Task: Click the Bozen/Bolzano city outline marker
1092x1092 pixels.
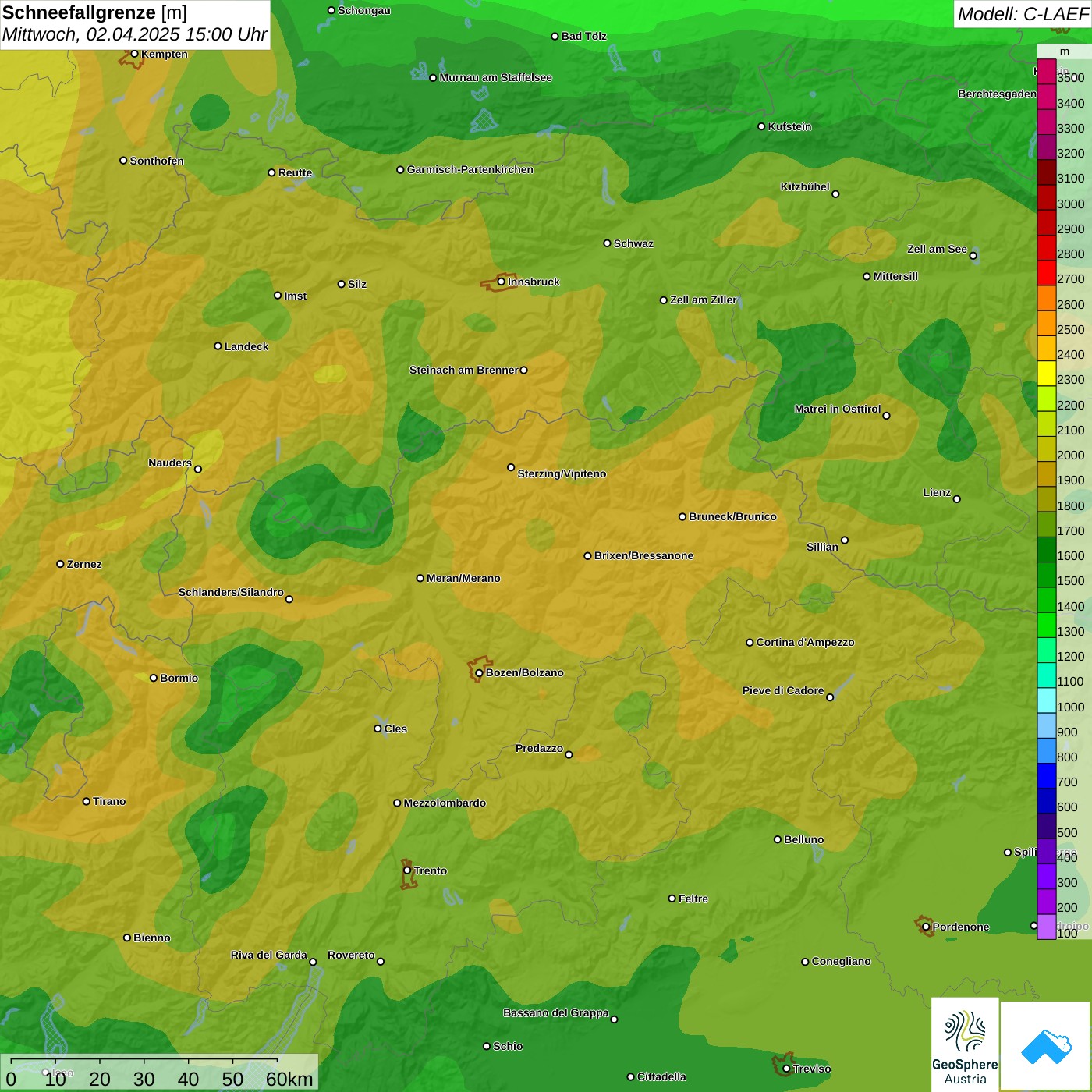Action: pos(478,669)
